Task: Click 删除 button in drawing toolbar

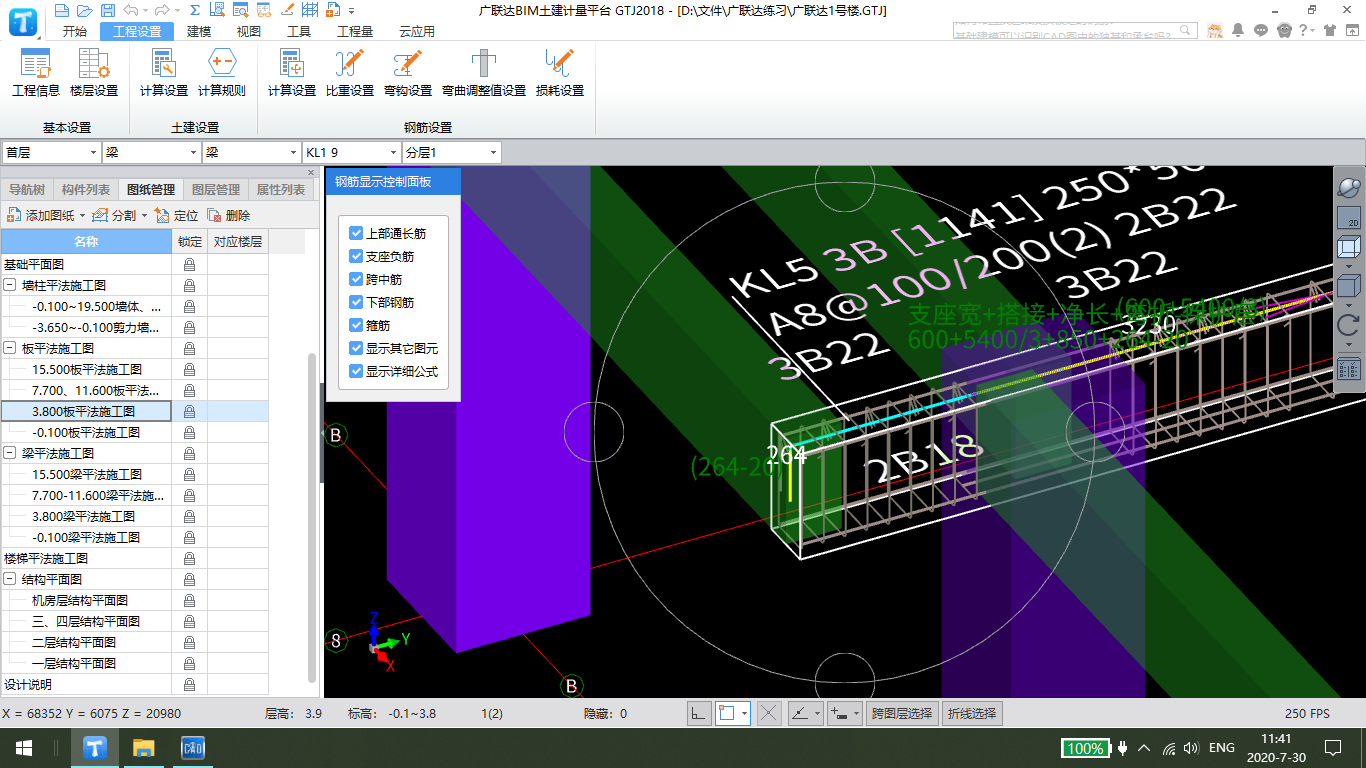Action: tap(229, 216)
